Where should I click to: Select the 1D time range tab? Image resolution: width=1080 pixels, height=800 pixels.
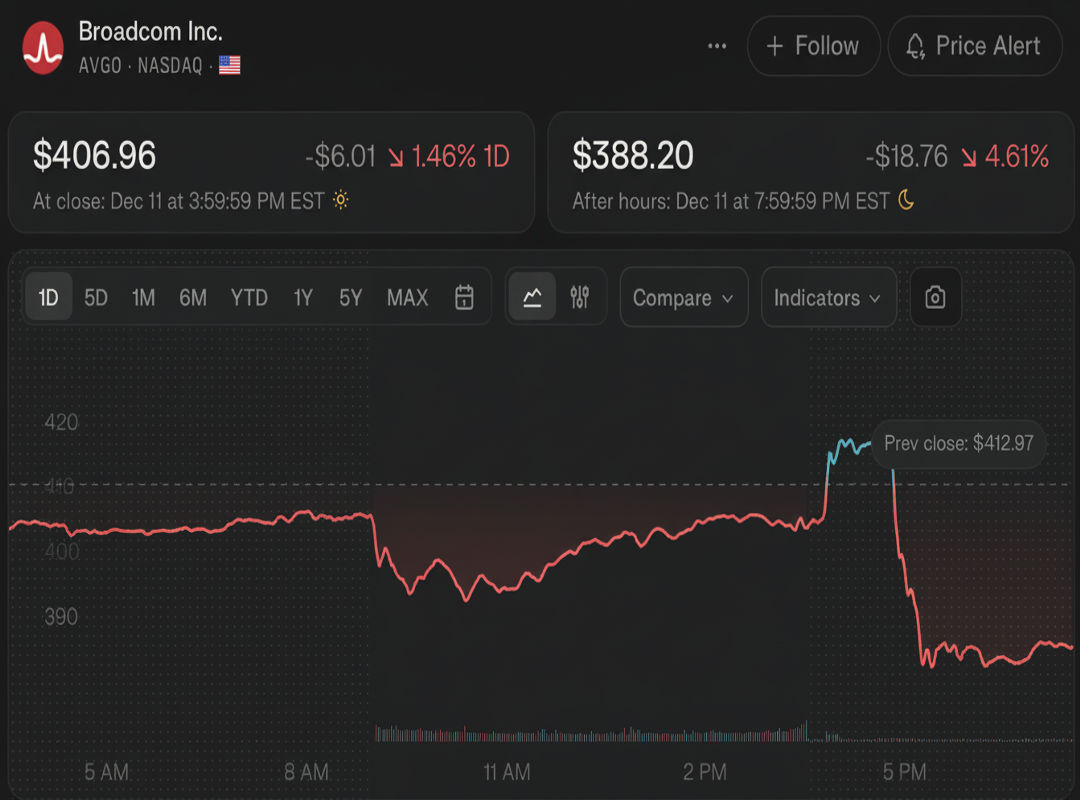click(48, 297)
